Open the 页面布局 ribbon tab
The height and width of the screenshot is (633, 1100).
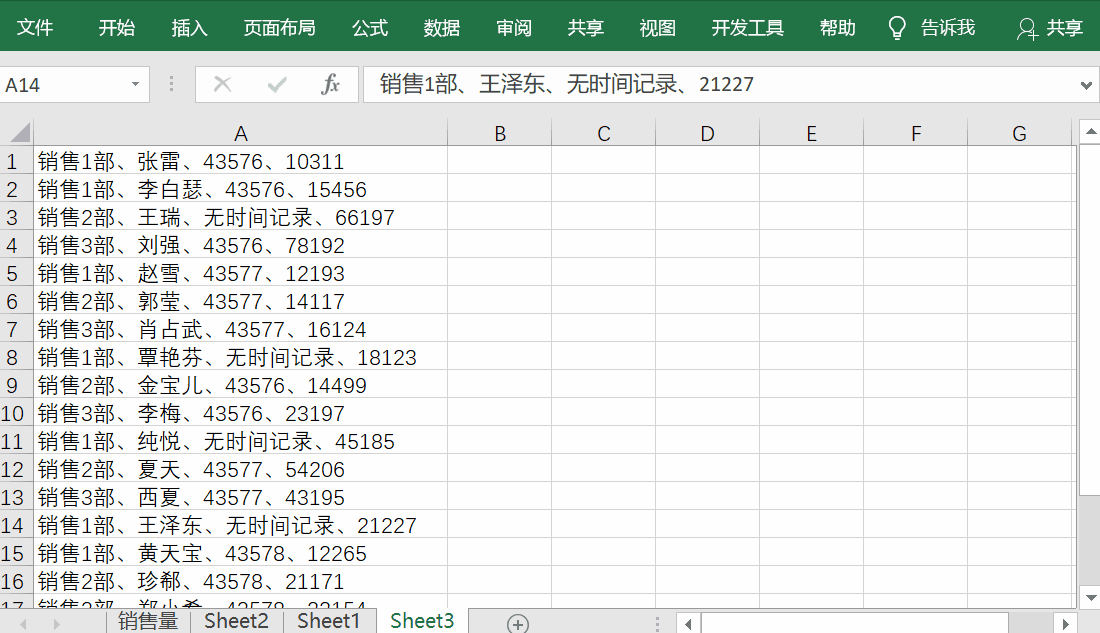(279, 27)
